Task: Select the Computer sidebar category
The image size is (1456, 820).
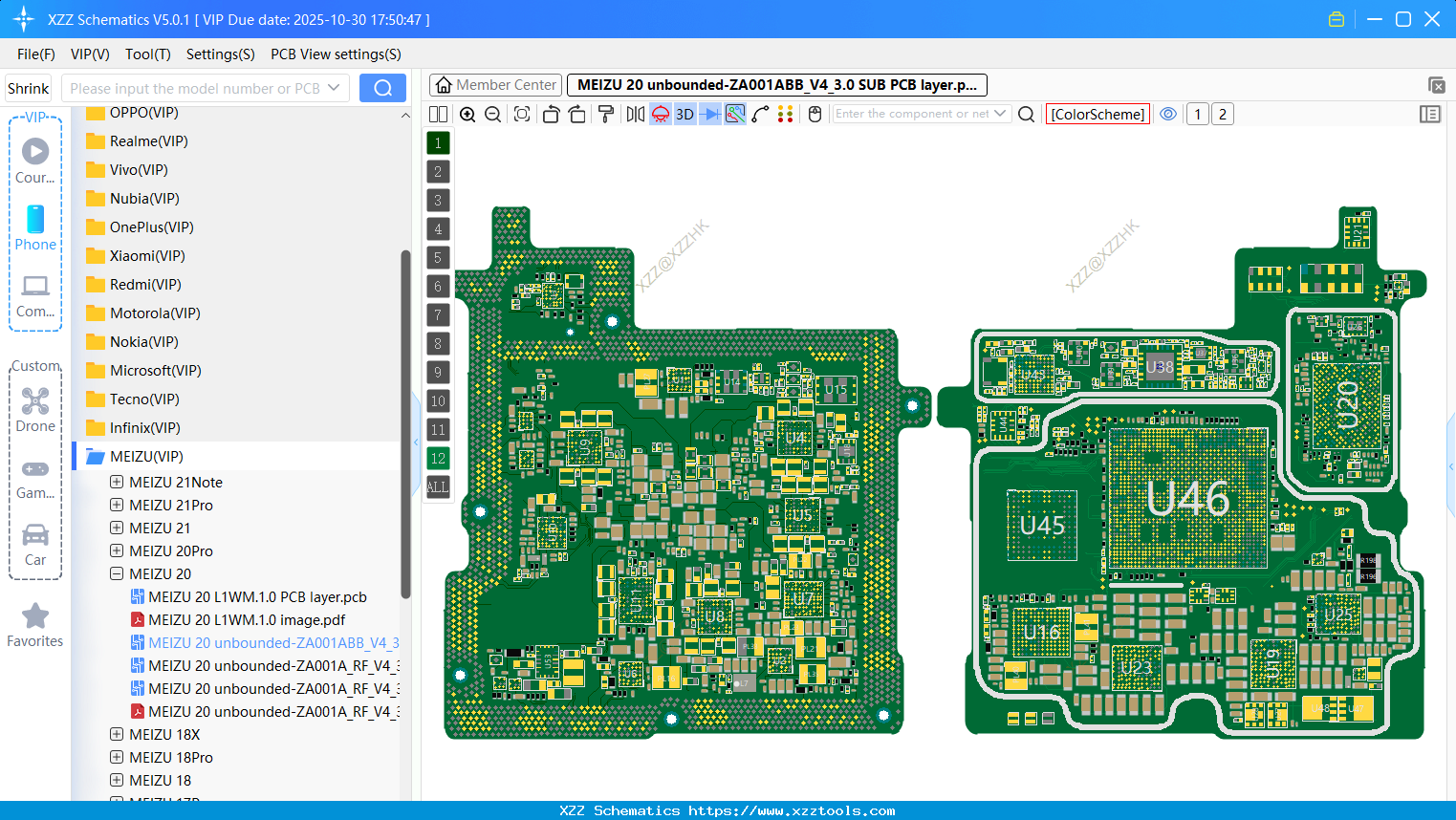Action: 35,296
